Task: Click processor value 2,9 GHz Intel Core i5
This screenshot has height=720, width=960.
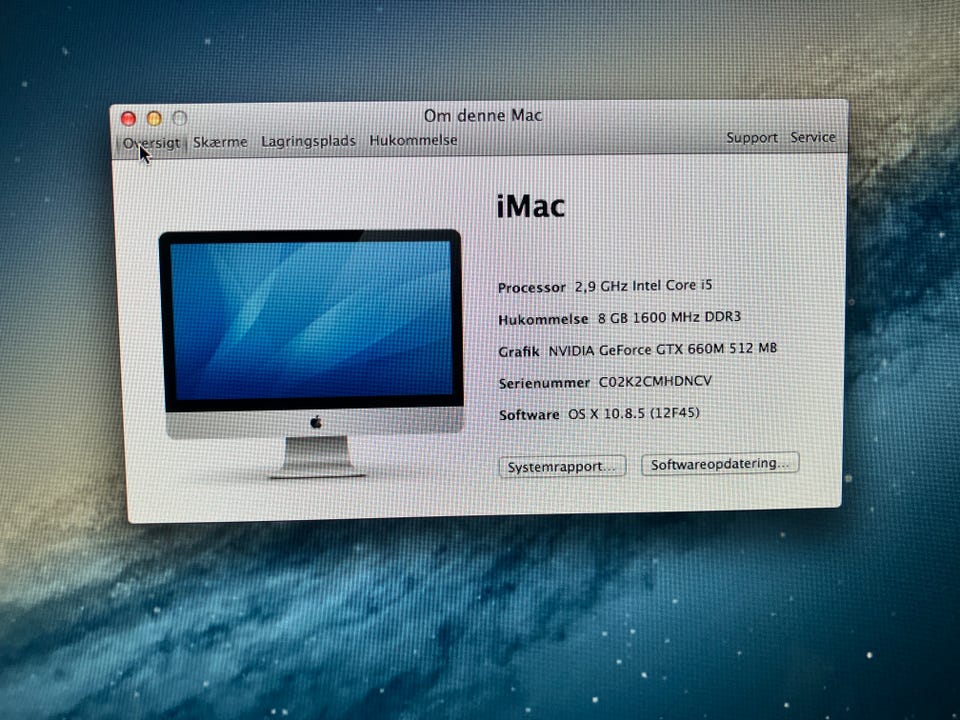Action: tap(643, 285)
